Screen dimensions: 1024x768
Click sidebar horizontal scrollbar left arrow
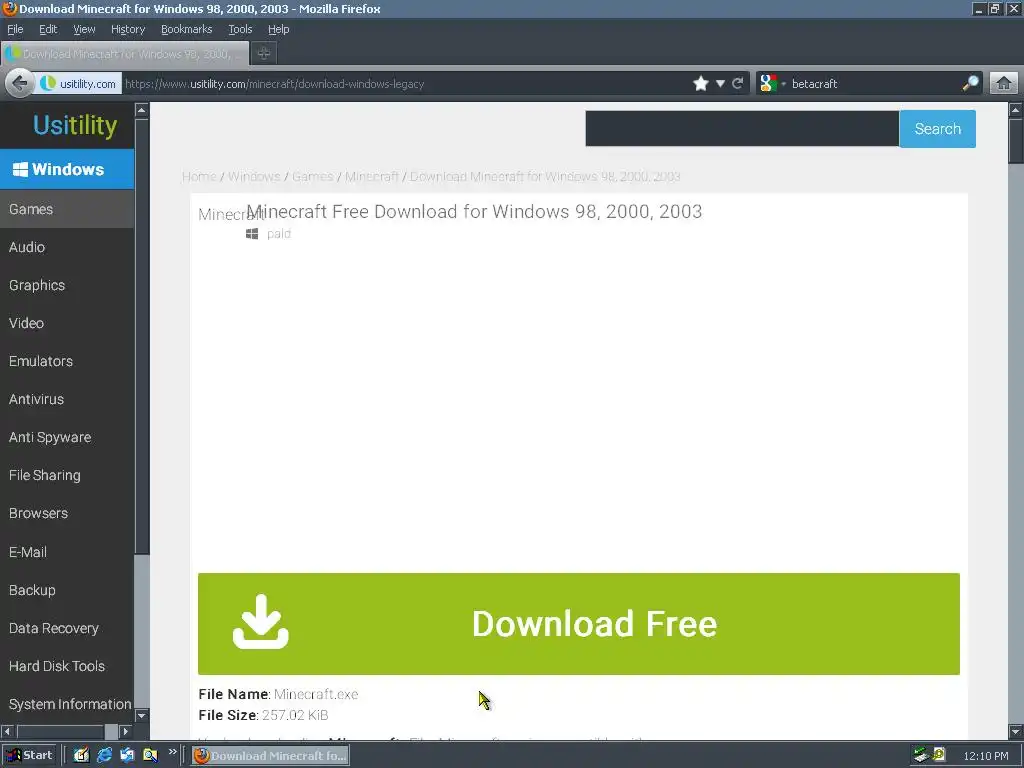tap(7, 731)
